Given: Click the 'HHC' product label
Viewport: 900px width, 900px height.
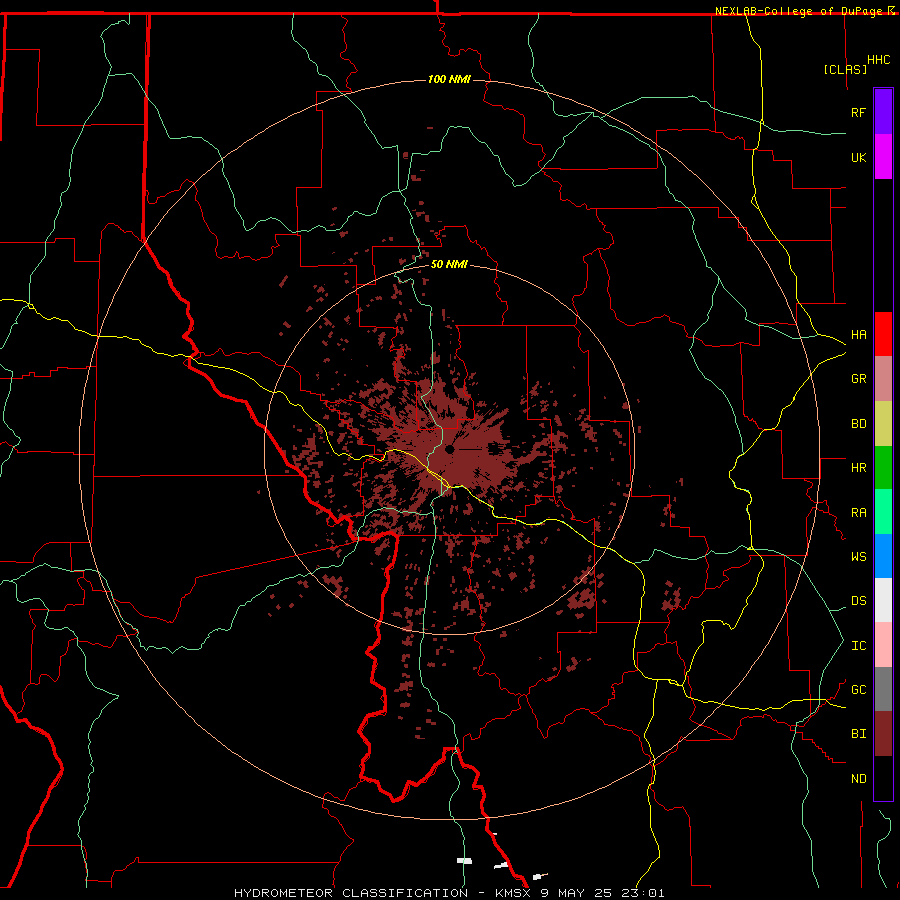Looking at the screenshot, I should 878,60.
